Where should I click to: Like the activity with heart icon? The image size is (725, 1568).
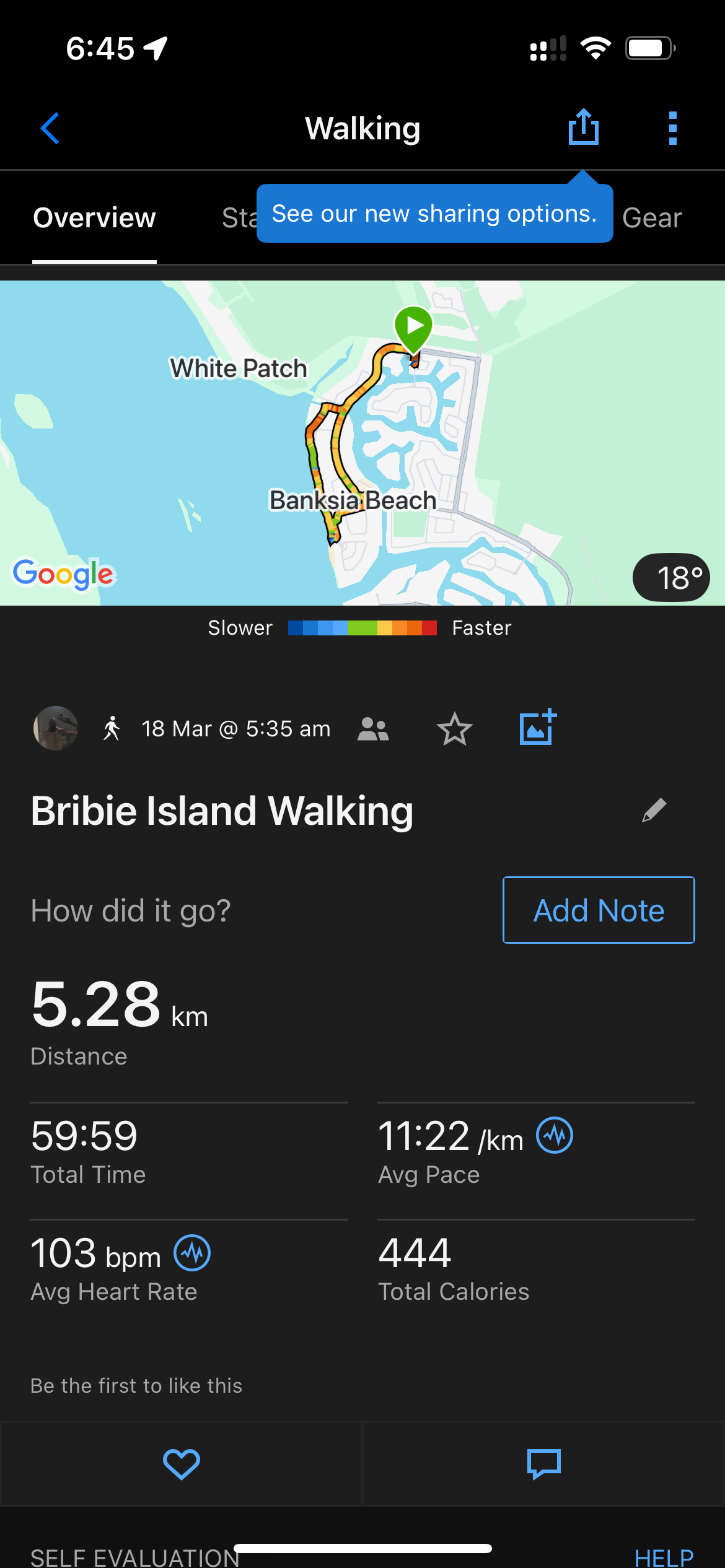(x=181, y=1464)
